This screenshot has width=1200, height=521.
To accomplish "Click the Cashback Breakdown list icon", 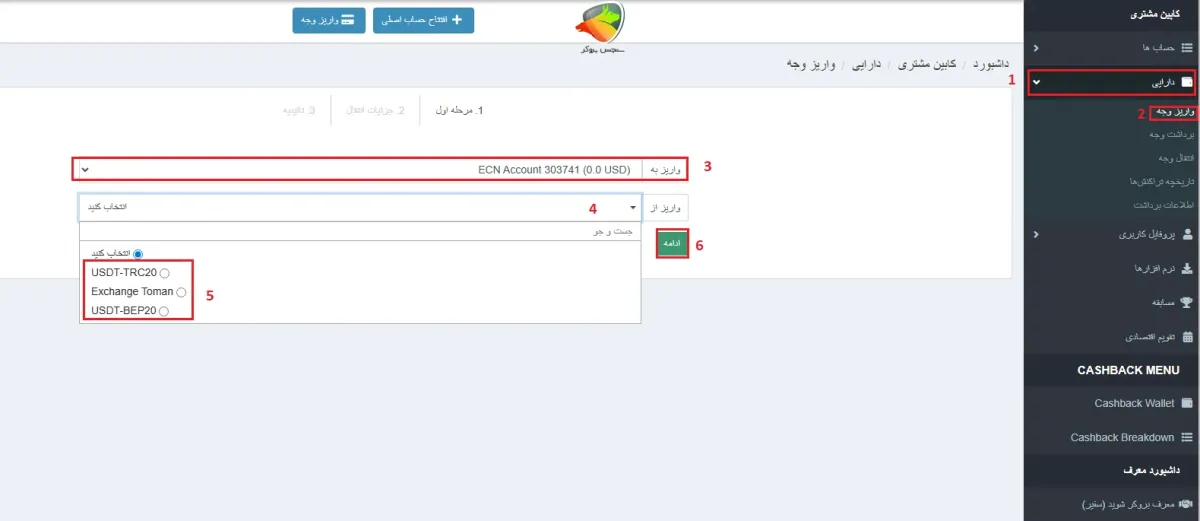I will pyautogui.click(x=1187, y=438).
